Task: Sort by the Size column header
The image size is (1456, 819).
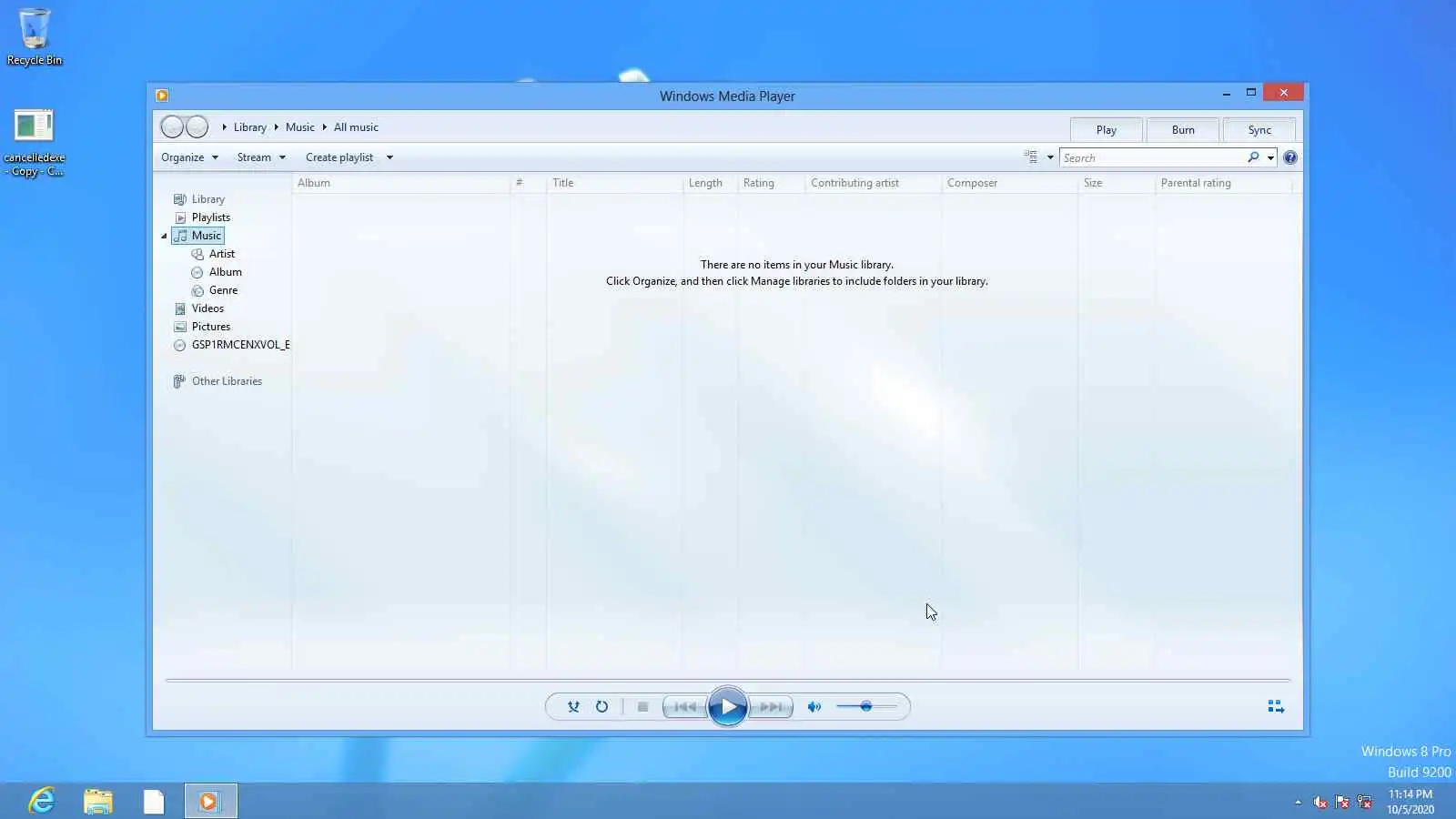Action: coord(1117,183)
